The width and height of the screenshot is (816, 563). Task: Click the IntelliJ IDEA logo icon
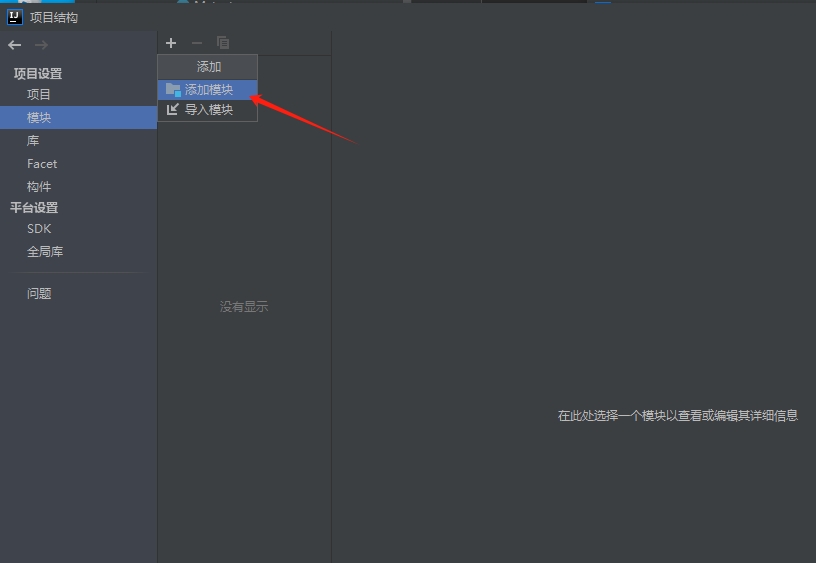pos(15,17)
